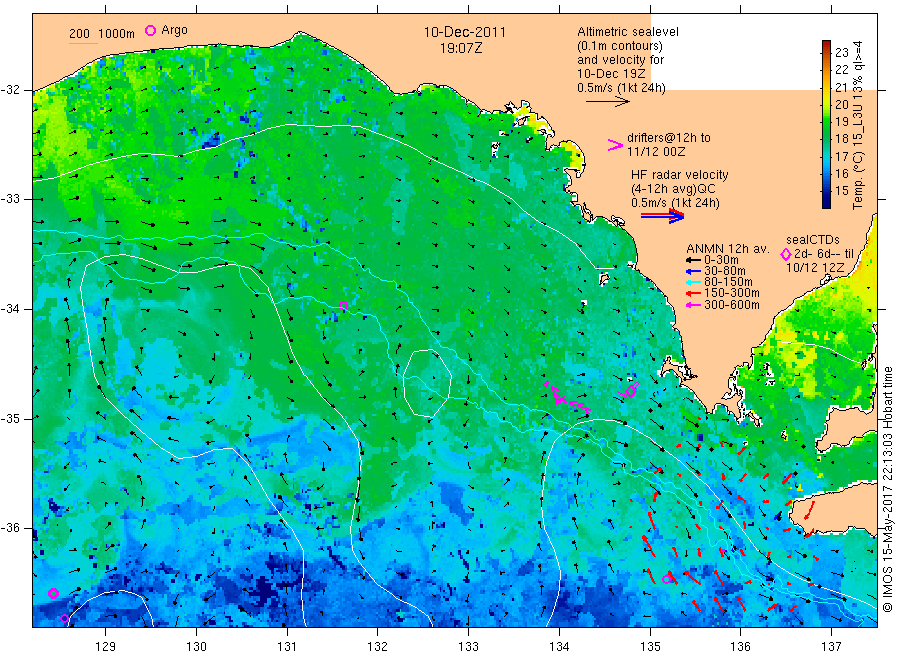
Task: Click the magenta drifters arrowhead legend symbol
Action: [615, 145]
